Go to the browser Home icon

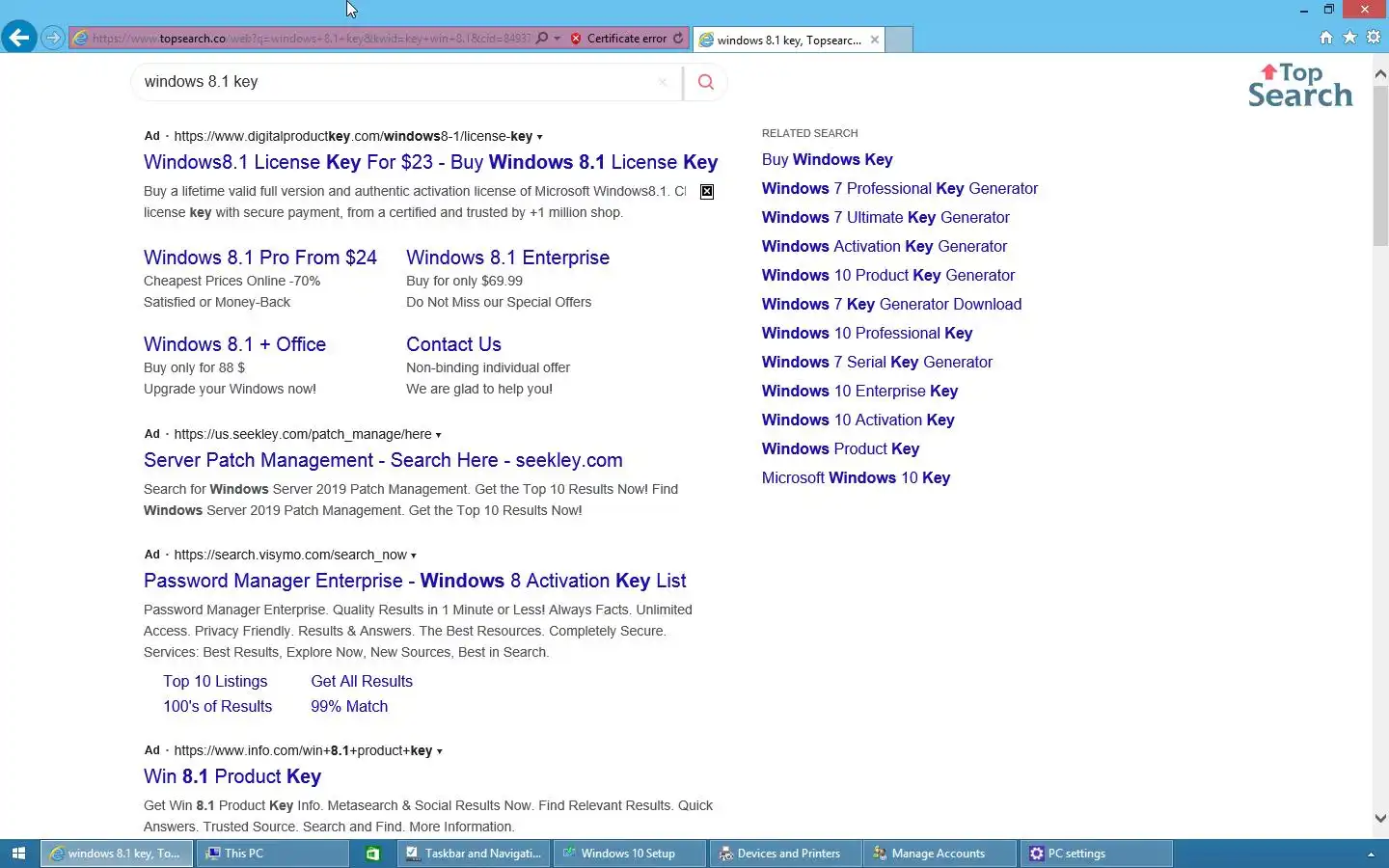pyautogui.click(x=1325, y=38)
